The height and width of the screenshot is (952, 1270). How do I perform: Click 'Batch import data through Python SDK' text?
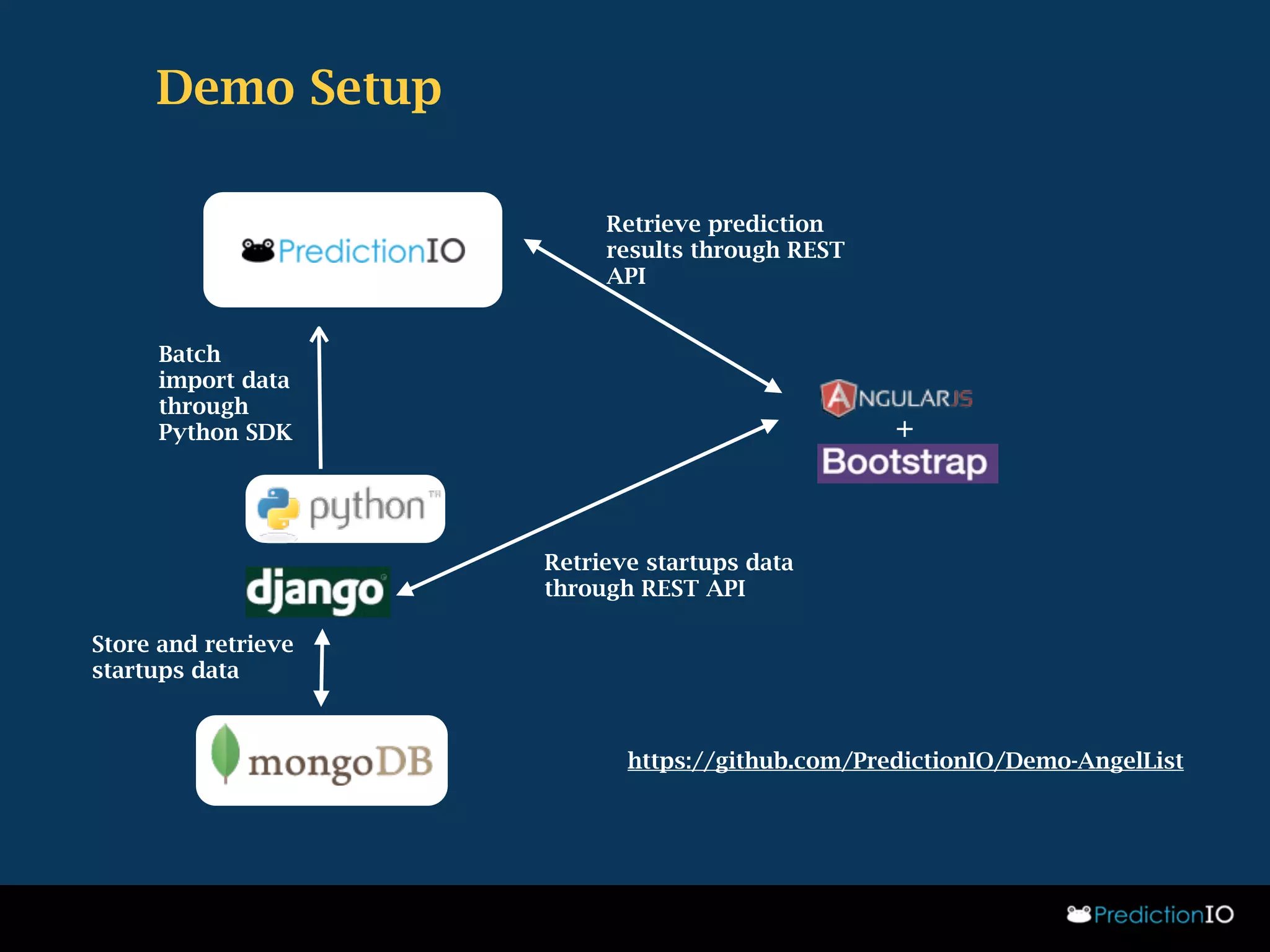point(225,393)
